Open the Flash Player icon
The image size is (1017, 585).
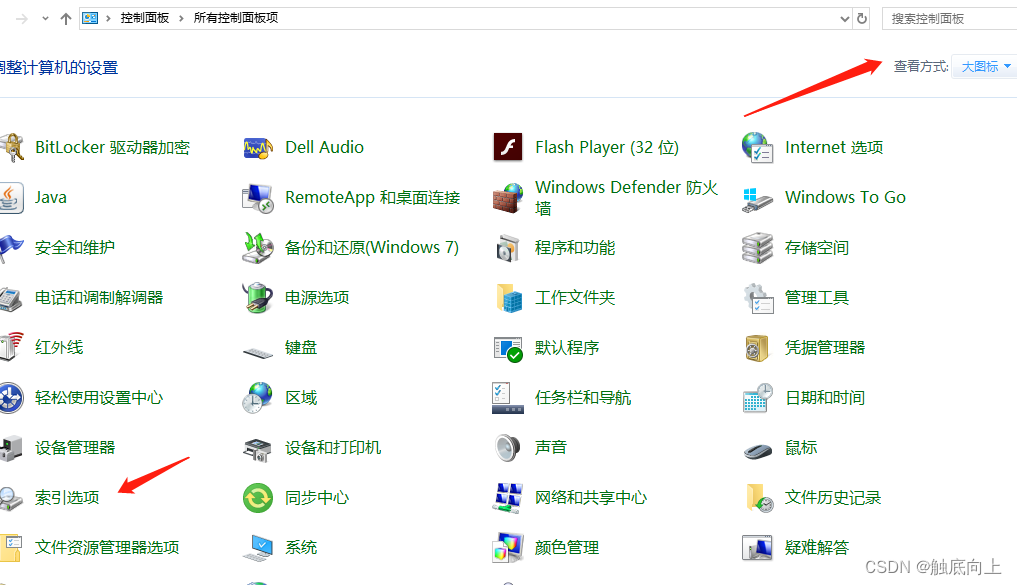508,147
